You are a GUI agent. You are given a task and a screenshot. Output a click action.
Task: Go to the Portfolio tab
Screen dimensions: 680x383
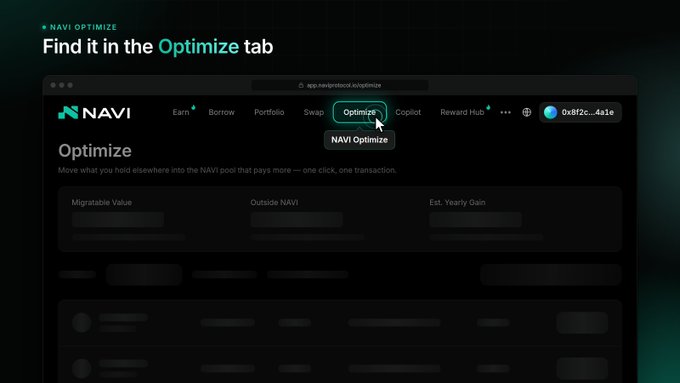(269, 112)
